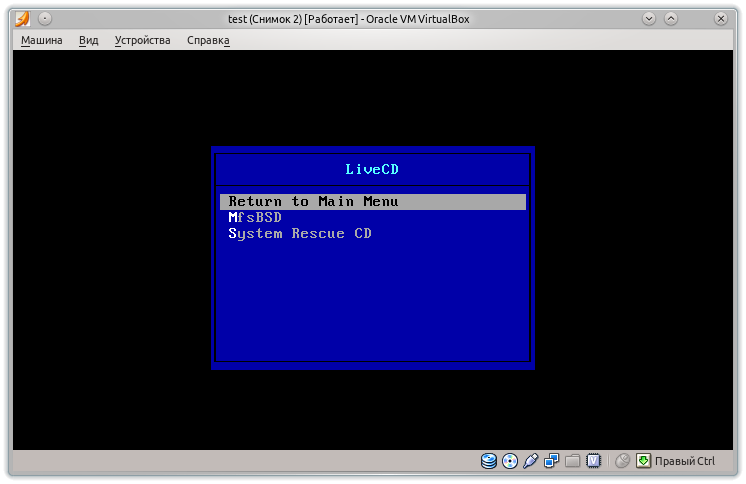Open the Устройства menu
This screenshot has width=746, height=484.
tap(142, 40)
